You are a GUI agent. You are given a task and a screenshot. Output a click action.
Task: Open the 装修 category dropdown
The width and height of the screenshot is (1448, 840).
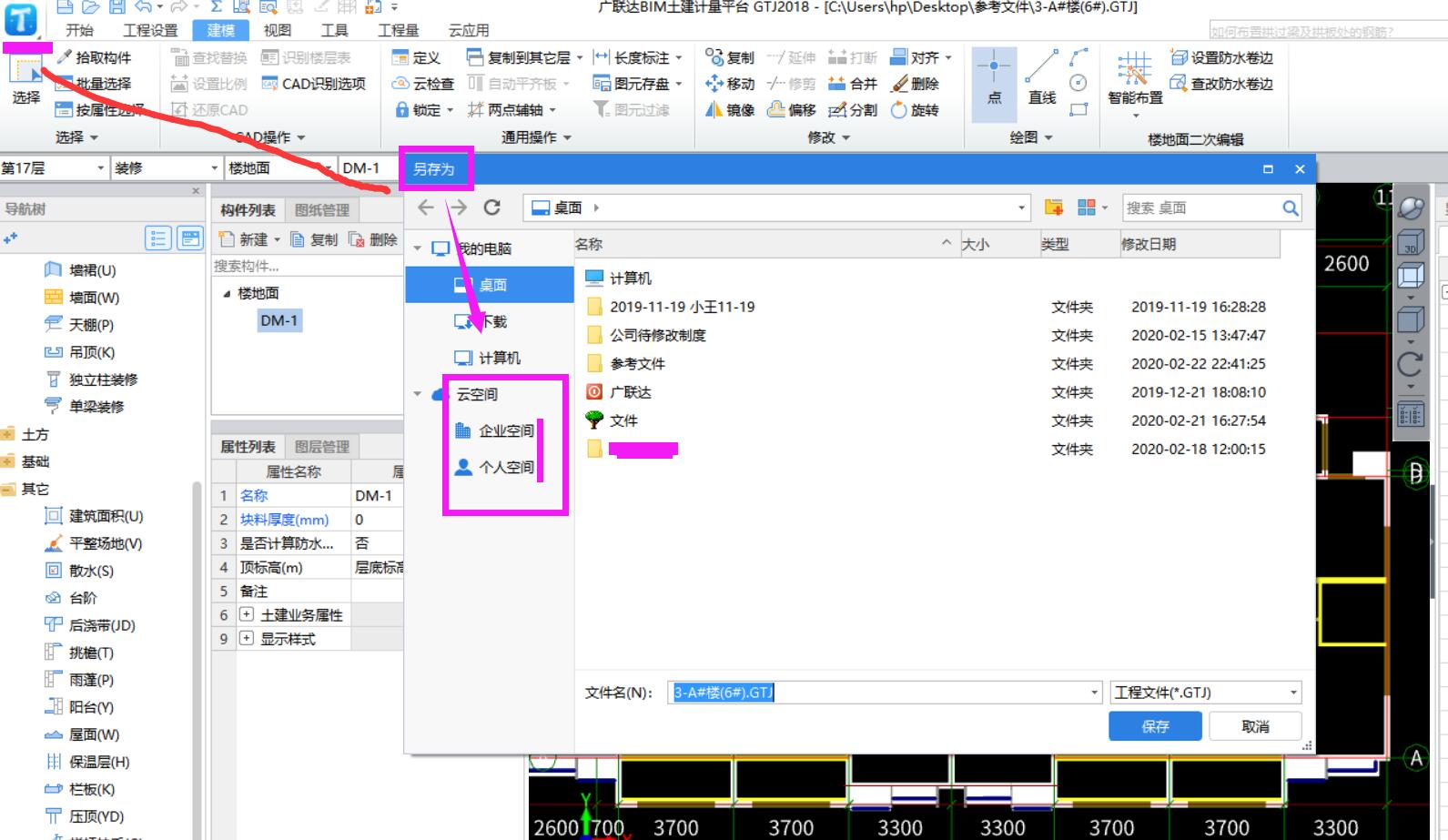[215, 168]
